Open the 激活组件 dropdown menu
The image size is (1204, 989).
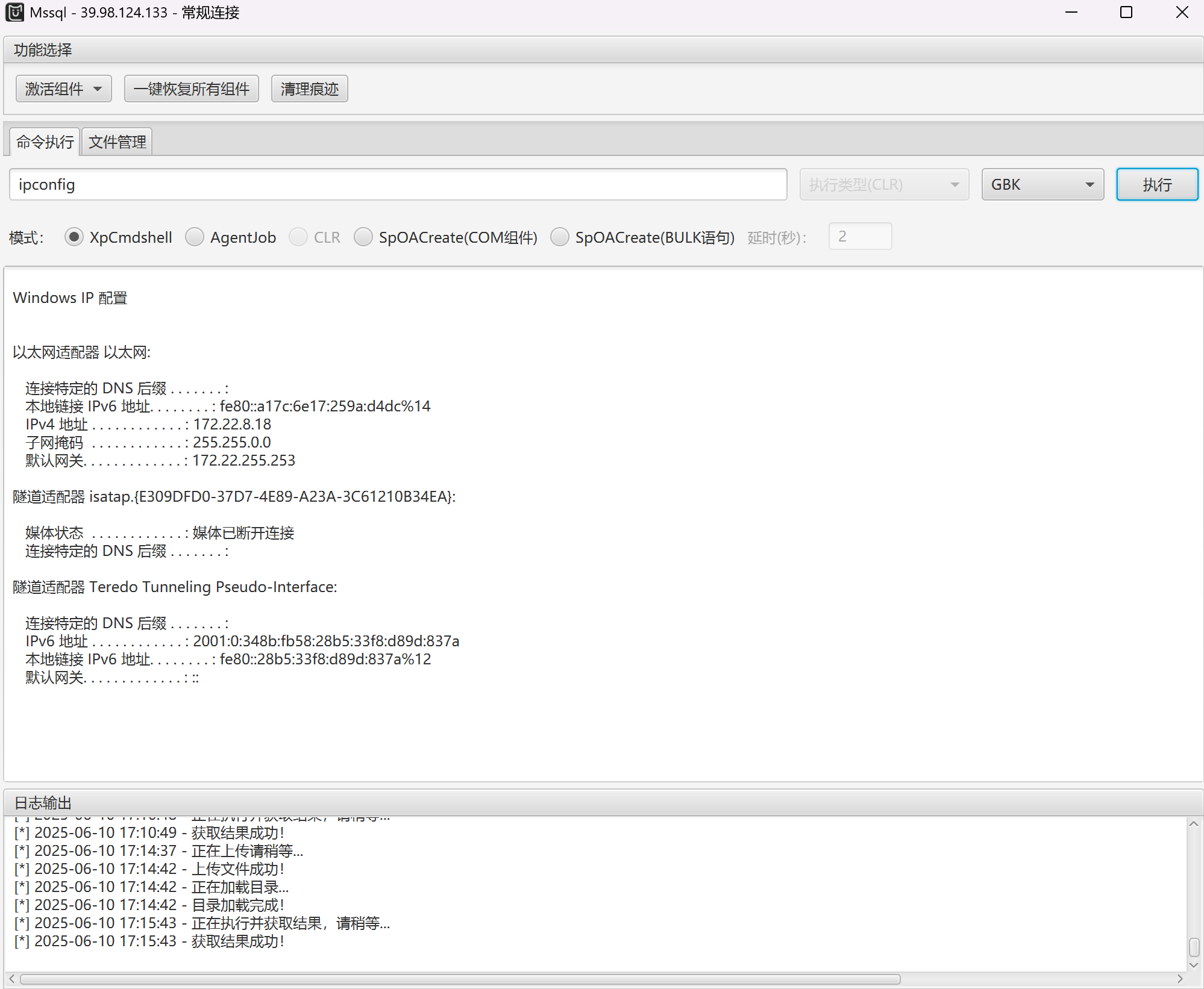pyautogui.click(x=63, y=89)
